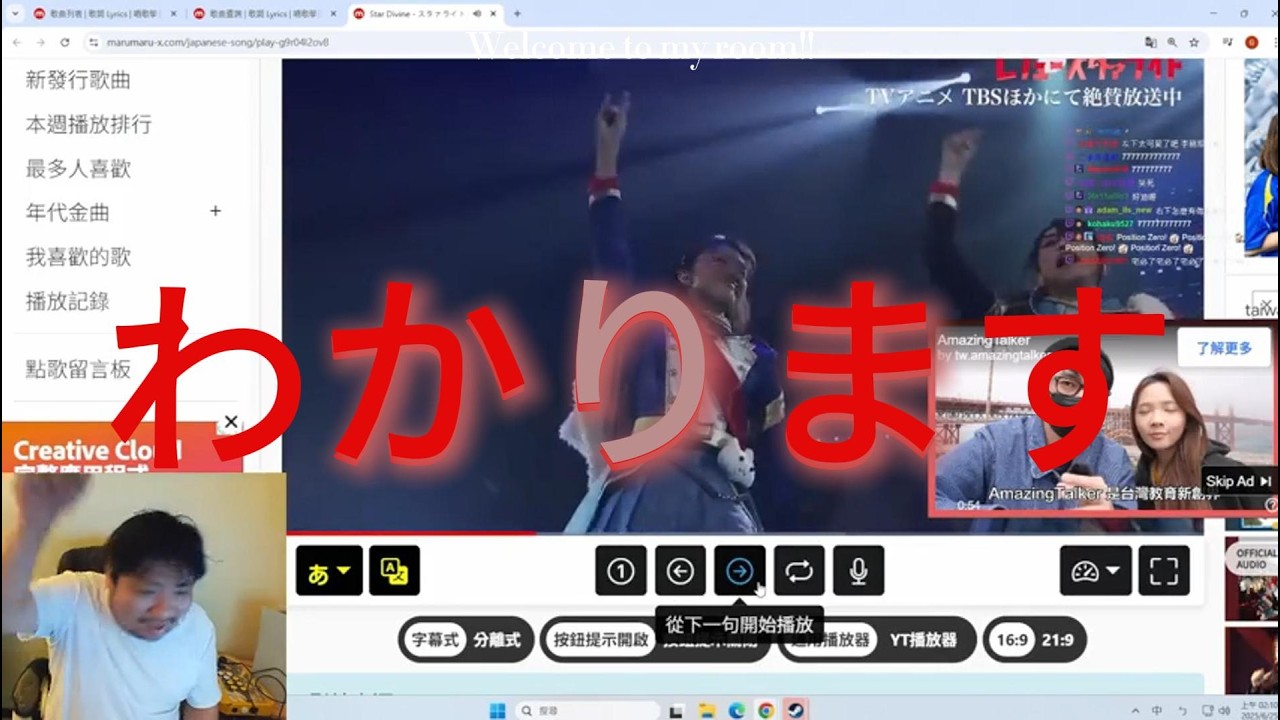
Task: Toggle the loop repeat button
Action: [x=799, y=571]
